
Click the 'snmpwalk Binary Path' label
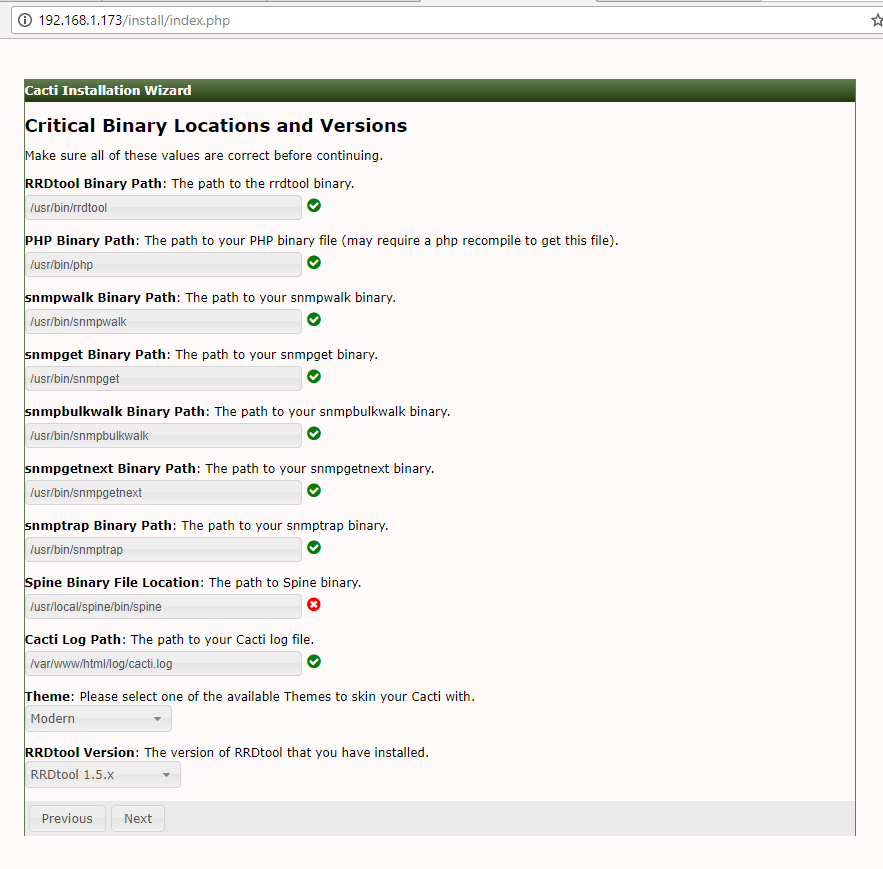(x=100, y=297)
